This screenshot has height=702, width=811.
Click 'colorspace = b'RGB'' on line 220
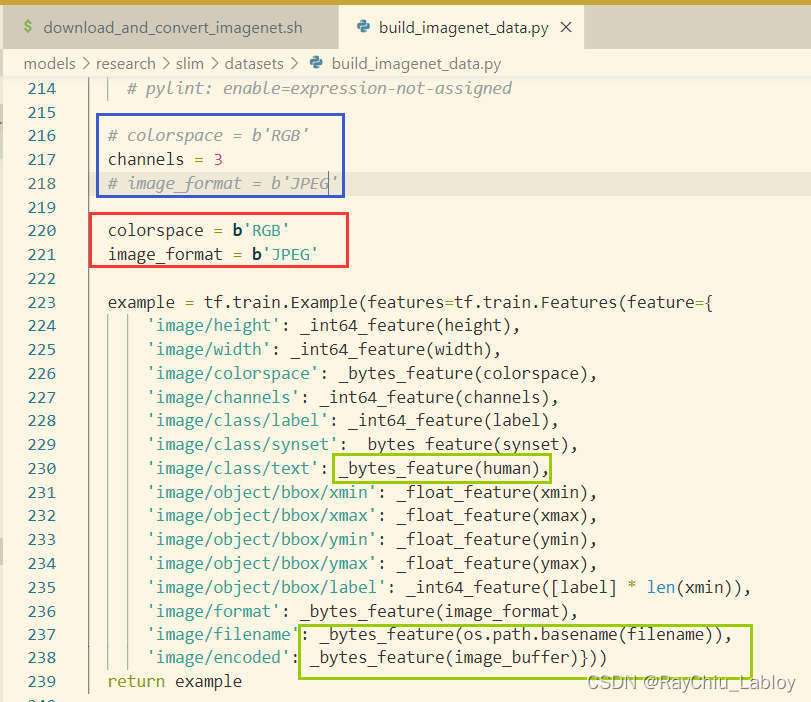pyautogui.click(x=198, y=230)
